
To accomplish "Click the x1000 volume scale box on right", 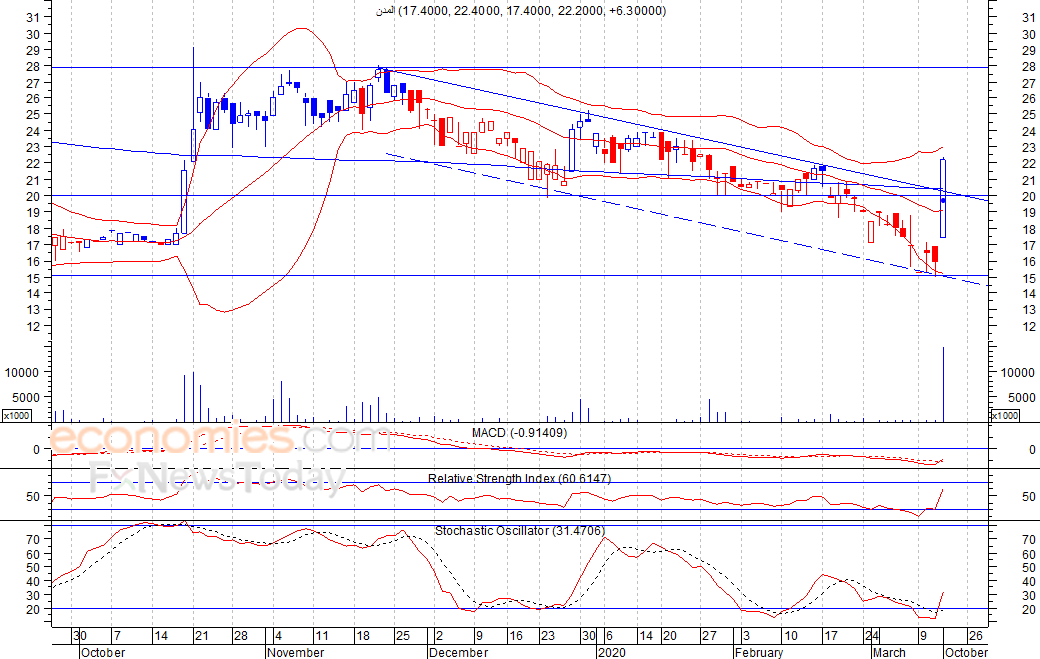I will point(1004,415).
